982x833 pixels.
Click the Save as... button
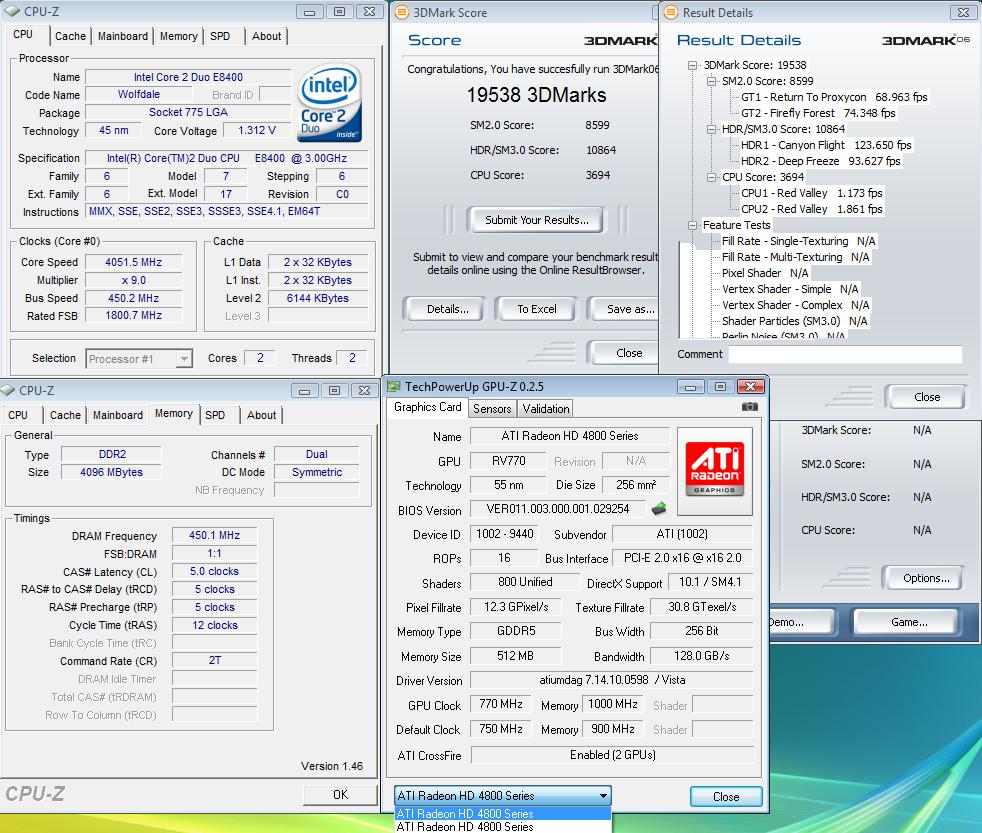(624, 309)
